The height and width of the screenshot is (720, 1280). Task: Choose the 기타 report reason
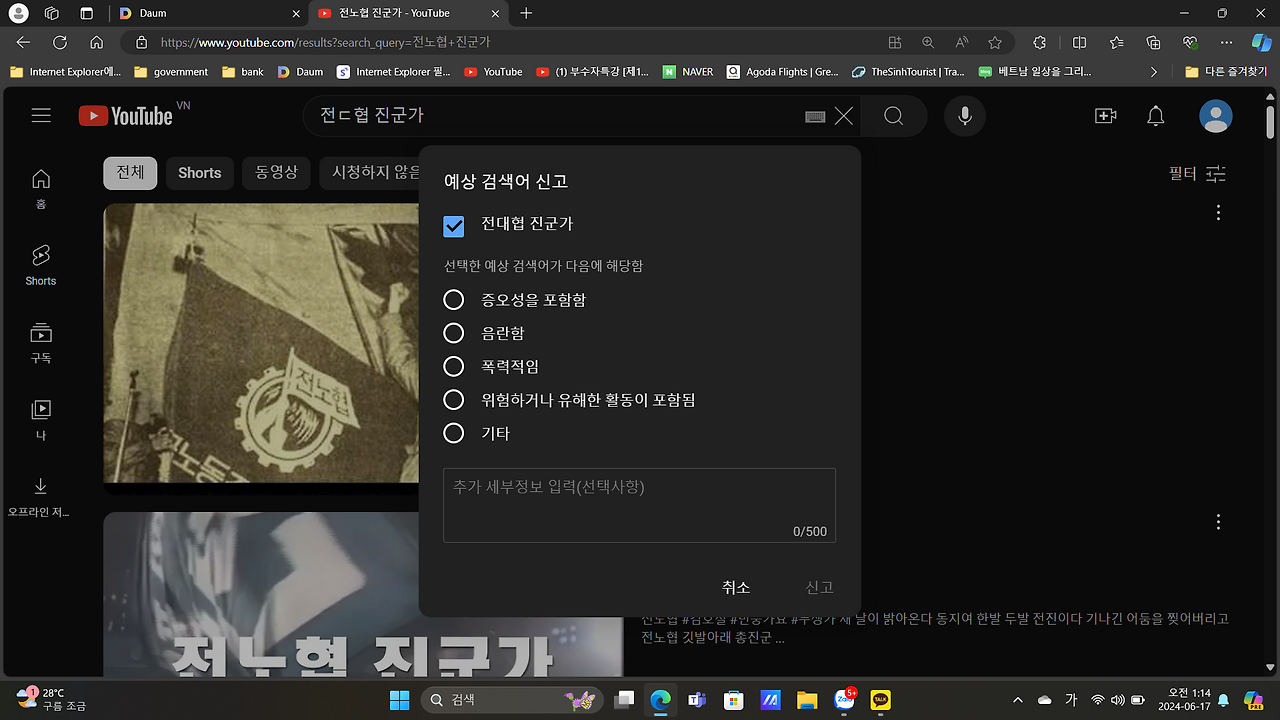click(x=454, y=433)
